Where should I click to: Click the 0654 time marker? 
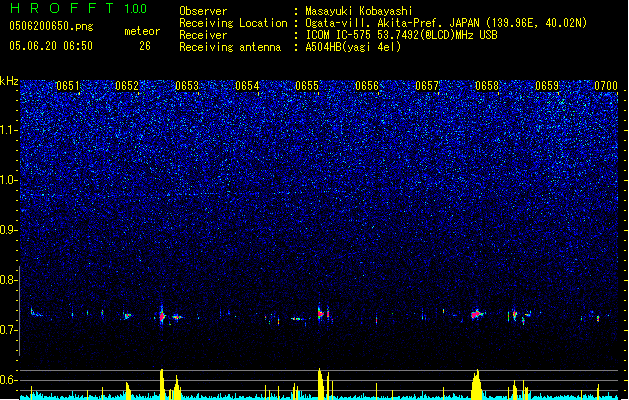(247, 86)
